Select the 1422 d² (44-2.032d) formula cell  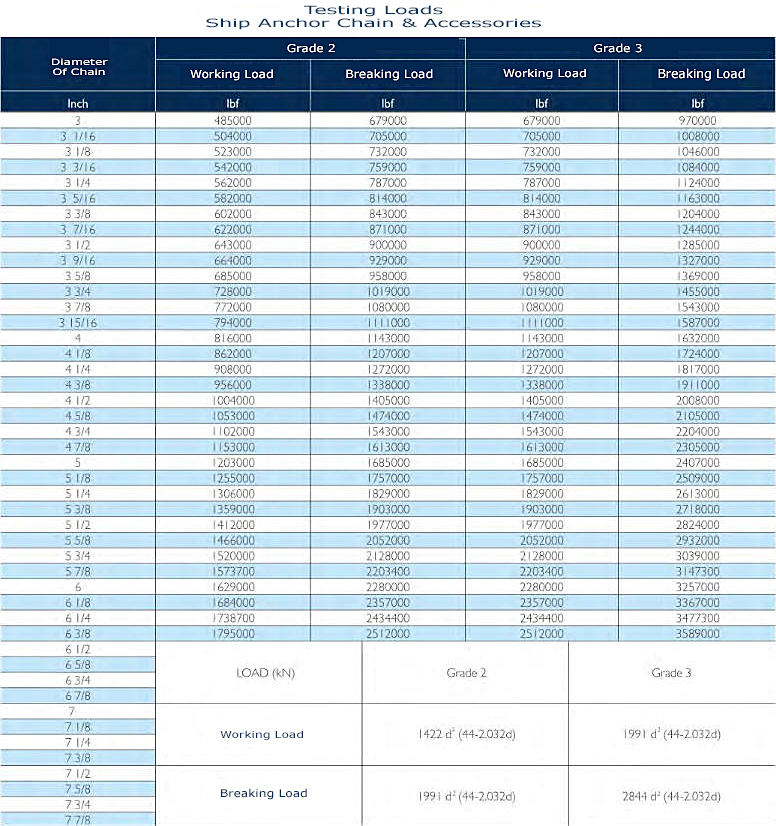465,735
